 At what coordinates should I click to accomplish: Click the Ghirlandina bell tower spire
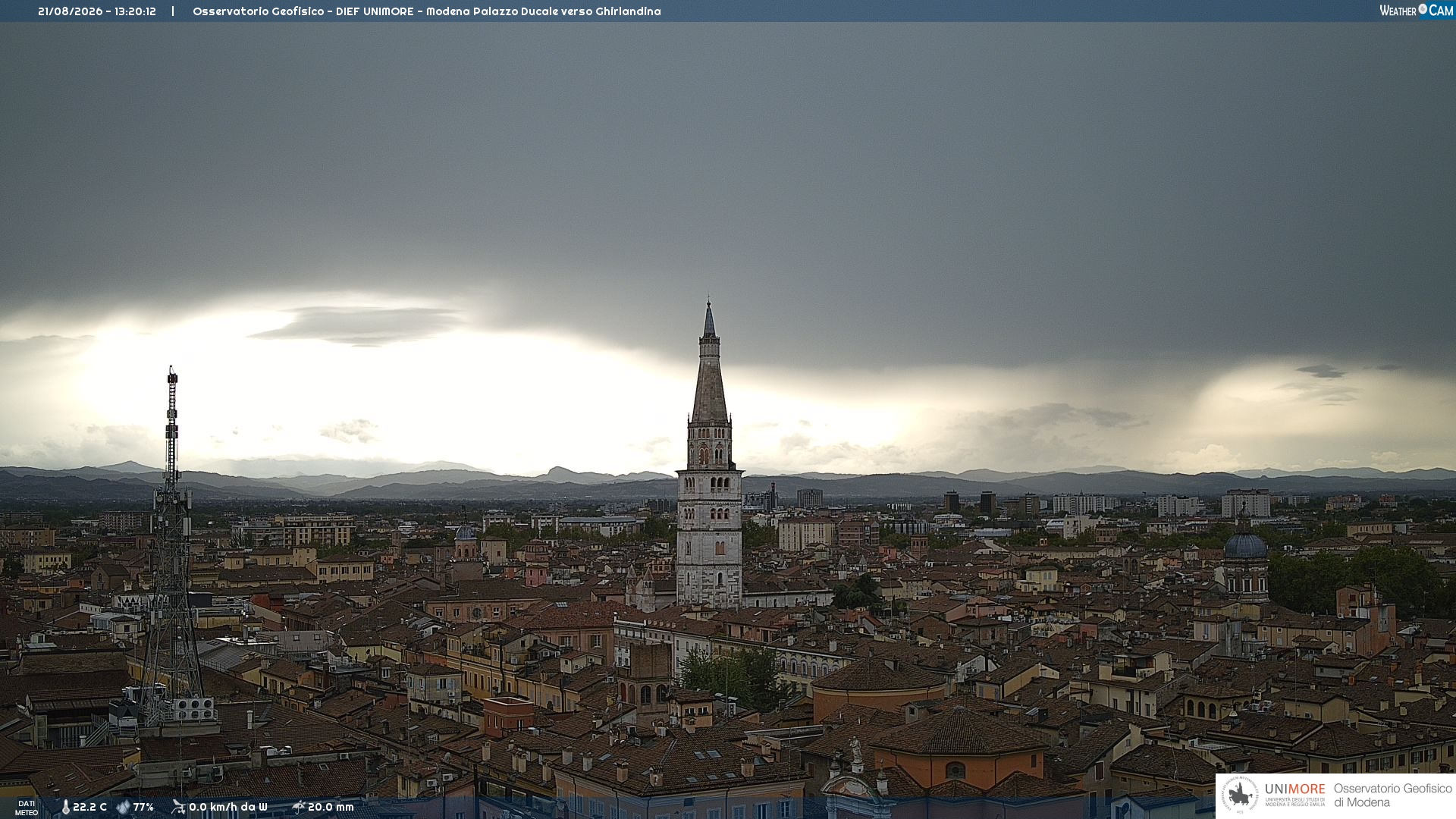point(709,364)
